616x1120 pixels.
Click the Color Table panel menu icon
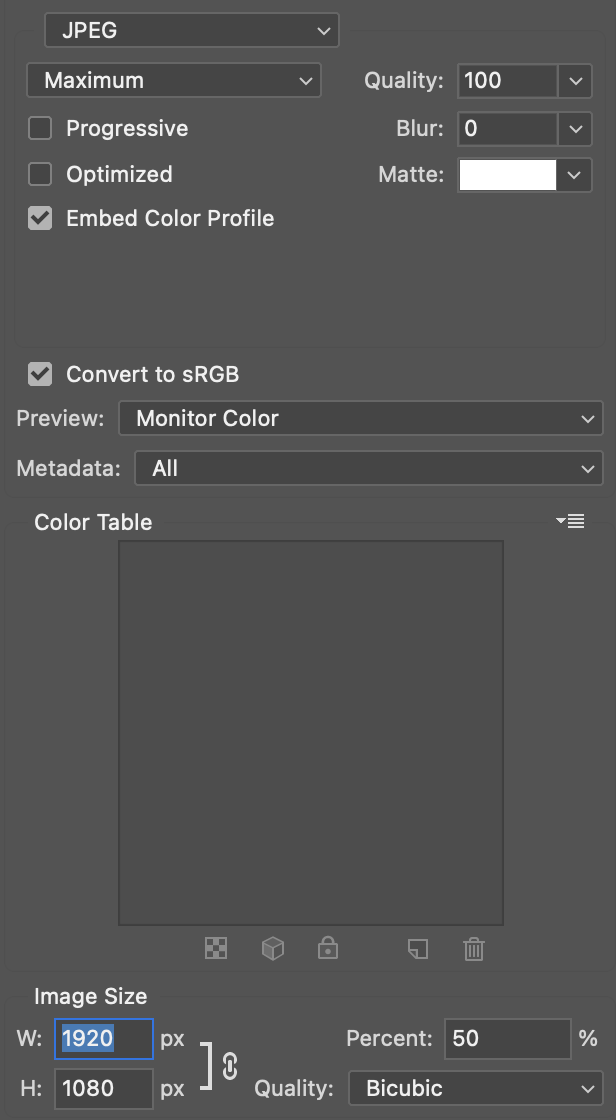(571, 521)
